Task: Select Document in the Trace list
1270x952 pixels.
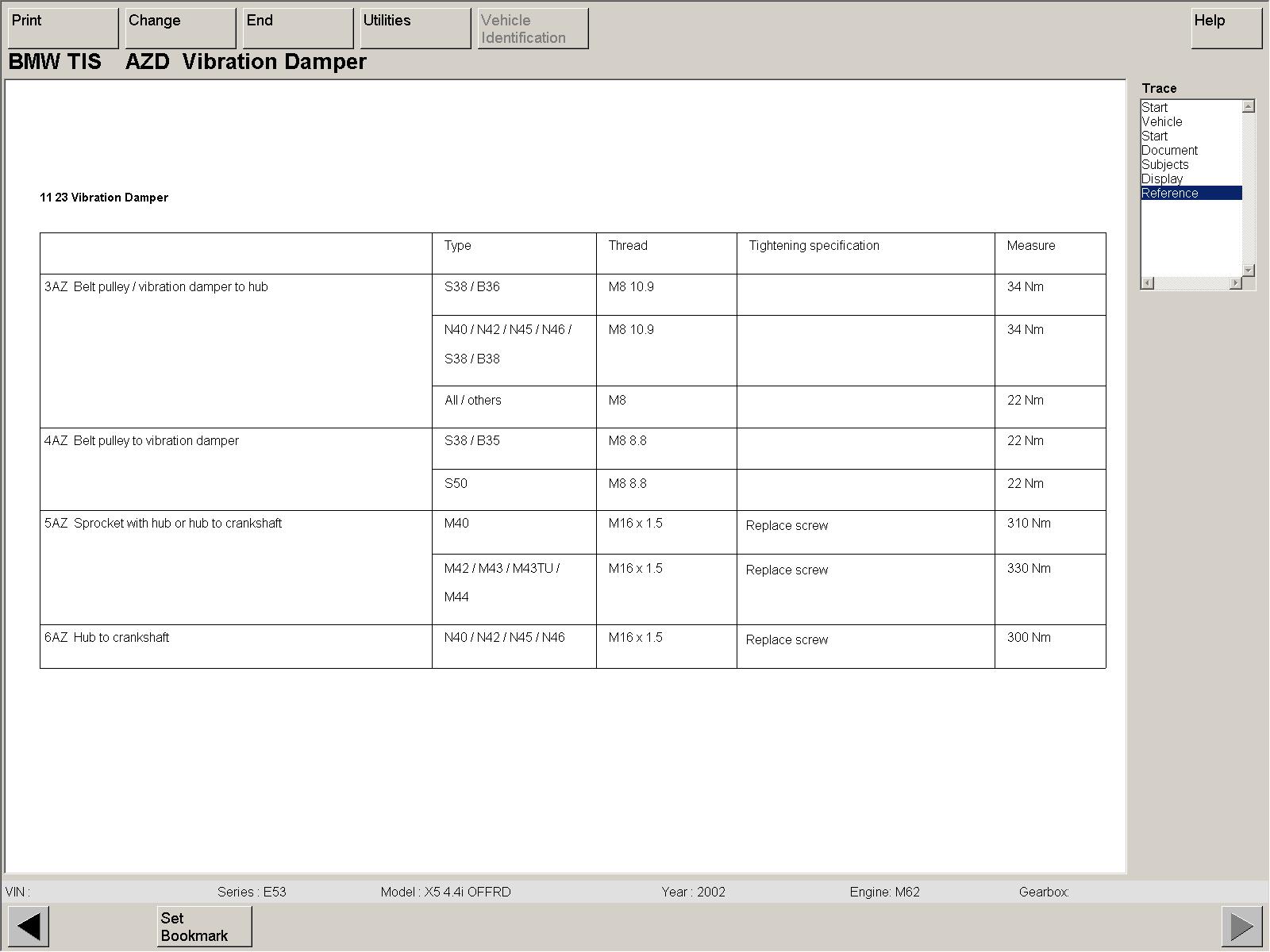Action: (1169, 151)
